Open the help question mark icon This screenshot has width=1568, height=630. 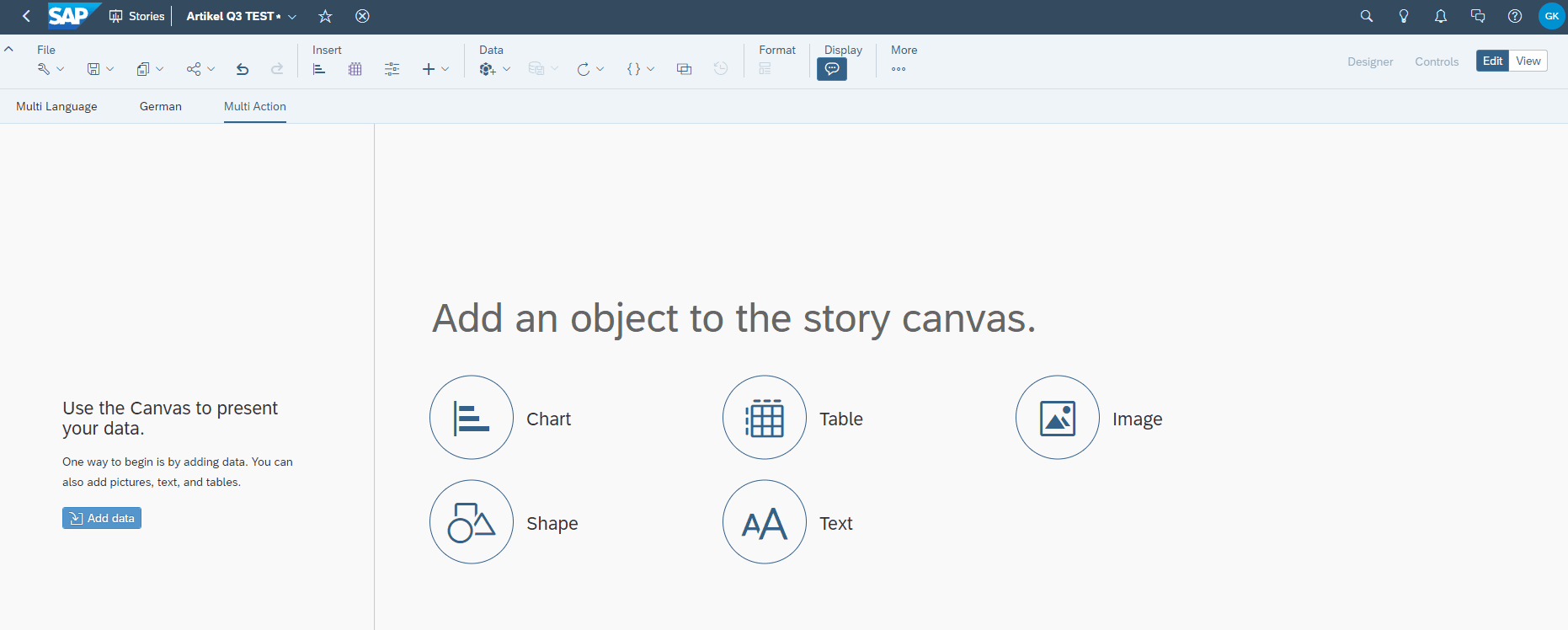(x=1514, y=16)
